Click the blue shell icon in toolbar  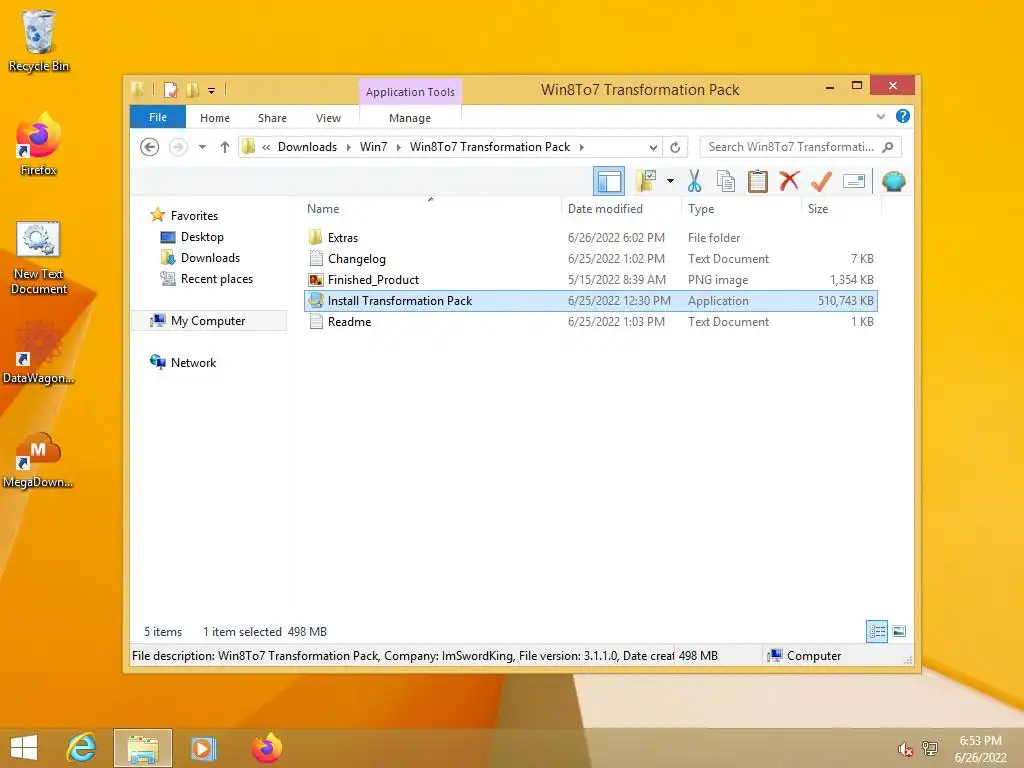893,181
